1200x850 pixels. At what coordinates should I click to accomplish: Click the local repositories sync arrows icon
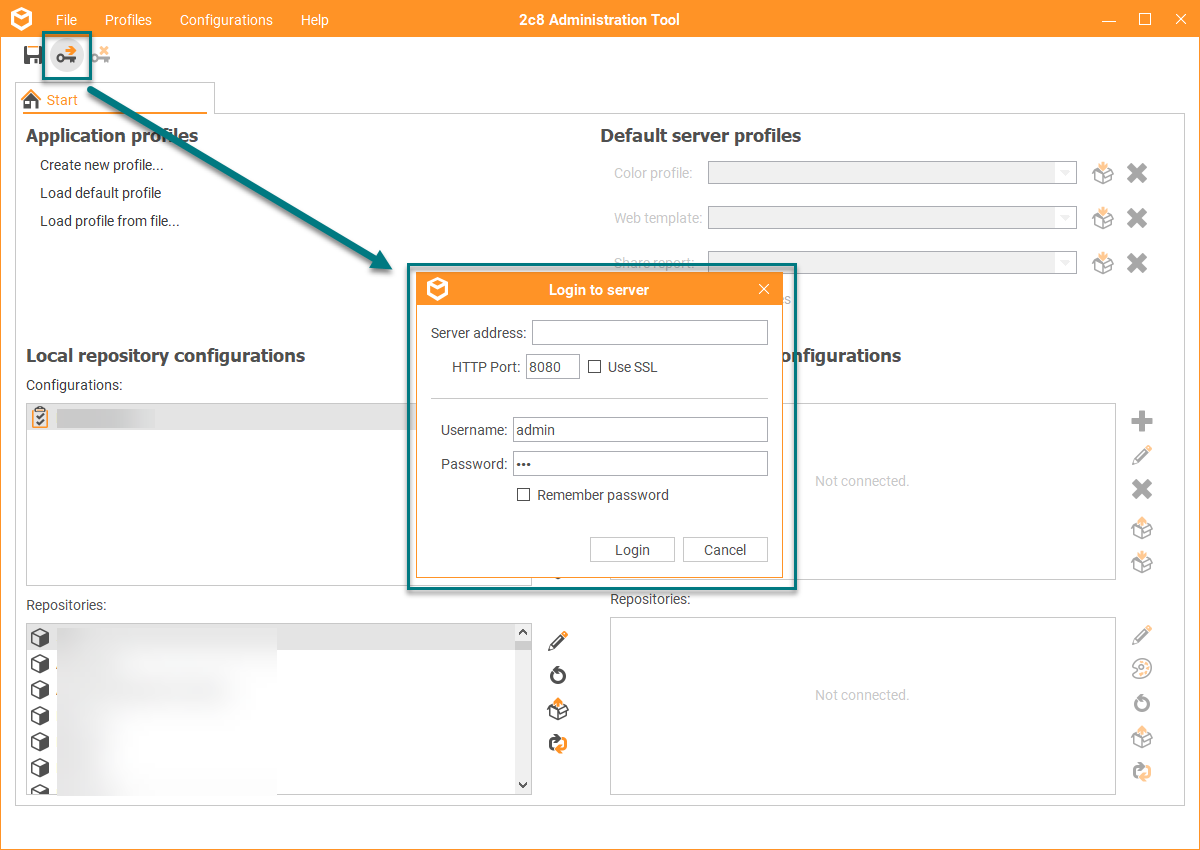tap(558, 743)
